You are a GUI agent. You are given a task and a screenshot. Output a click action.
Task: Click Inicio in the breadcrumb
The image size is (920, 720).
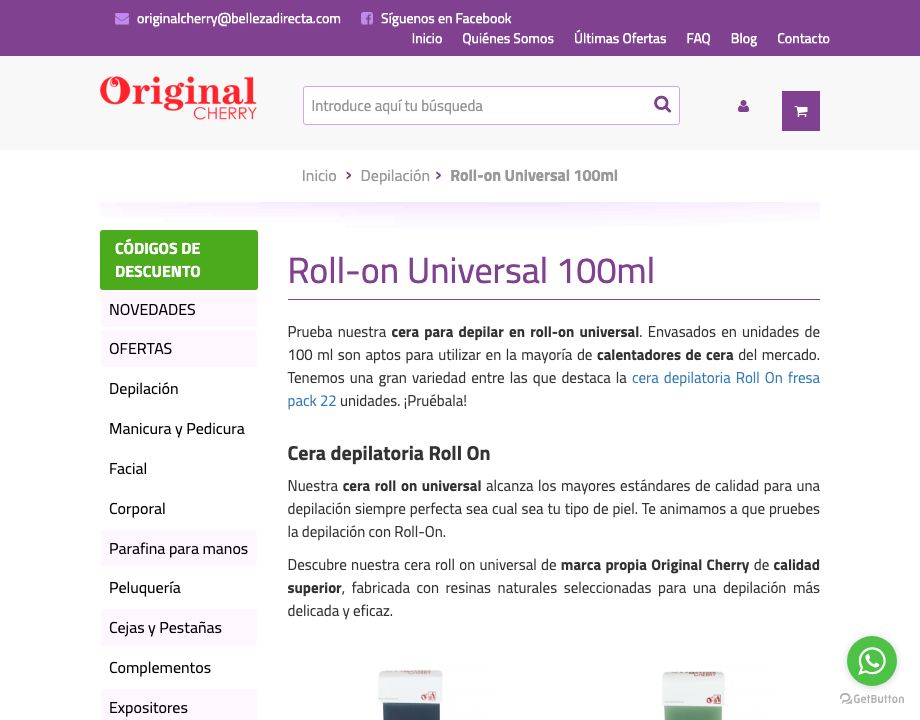(319, 175)
